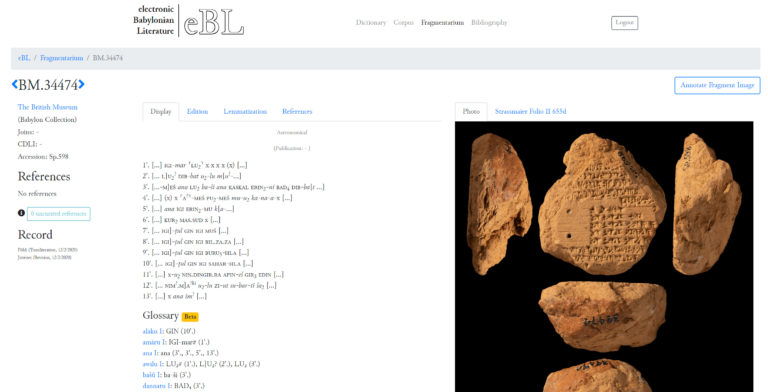Open the 0 uncurated references button
The image size is (768, 392).
pyautogui.click(x=59, y=214)
